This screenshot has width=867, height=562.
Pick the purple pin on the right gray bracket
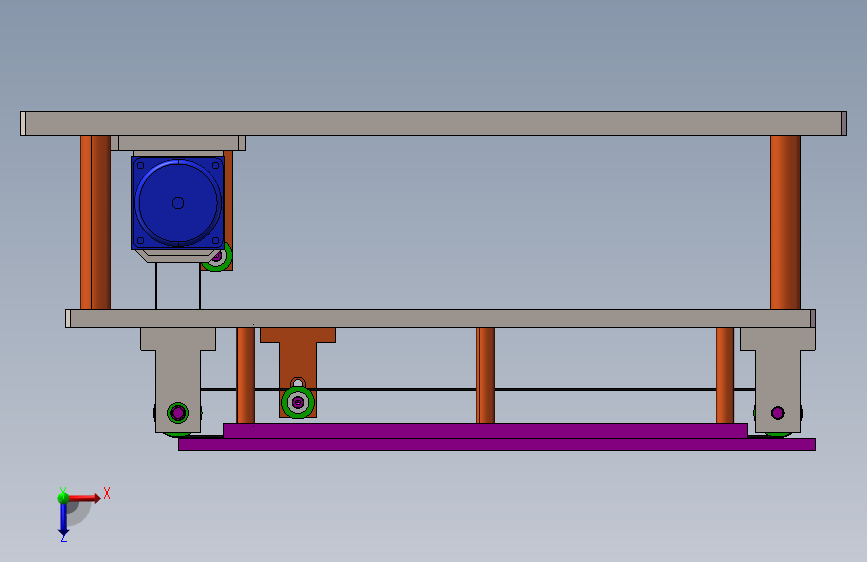[x=777, y=413]
